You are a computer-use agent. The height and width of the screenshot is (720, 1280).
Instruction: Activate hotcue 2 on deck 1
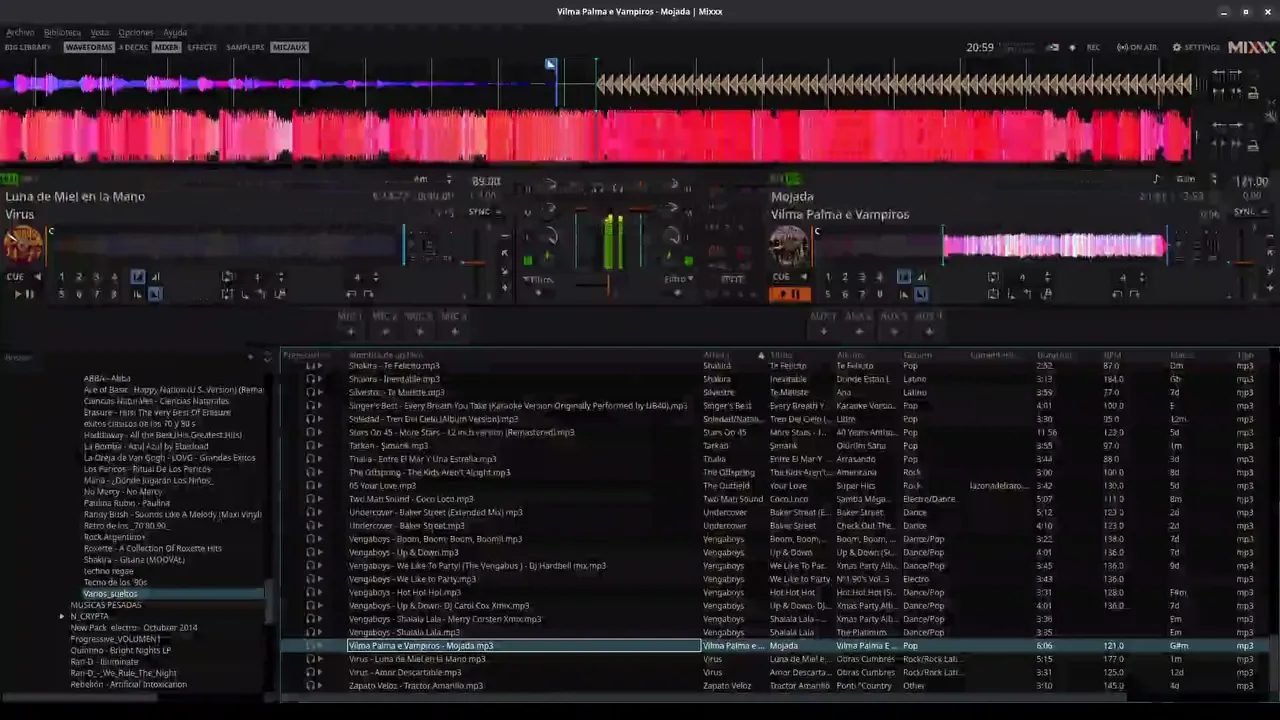click(x=79, y=277)
